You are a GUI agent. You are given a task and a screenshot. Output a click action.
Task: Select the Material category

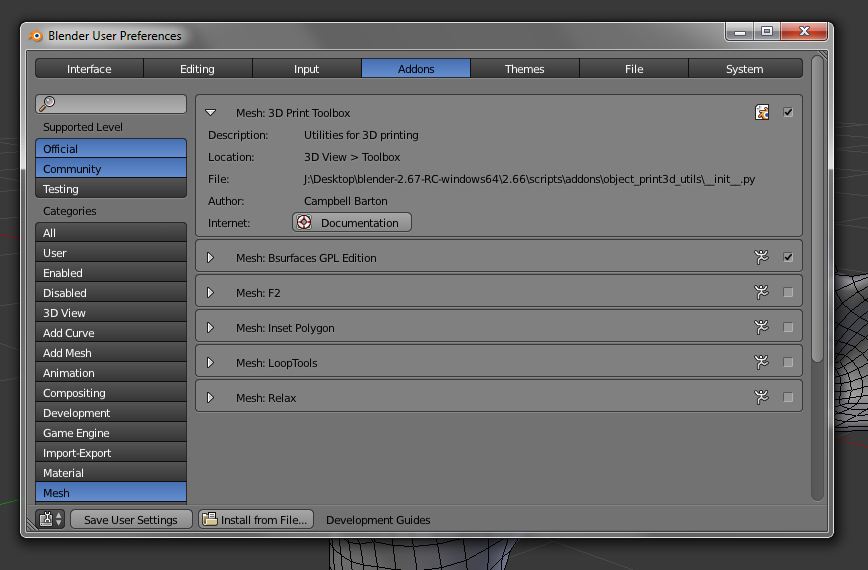coord(111,473)
